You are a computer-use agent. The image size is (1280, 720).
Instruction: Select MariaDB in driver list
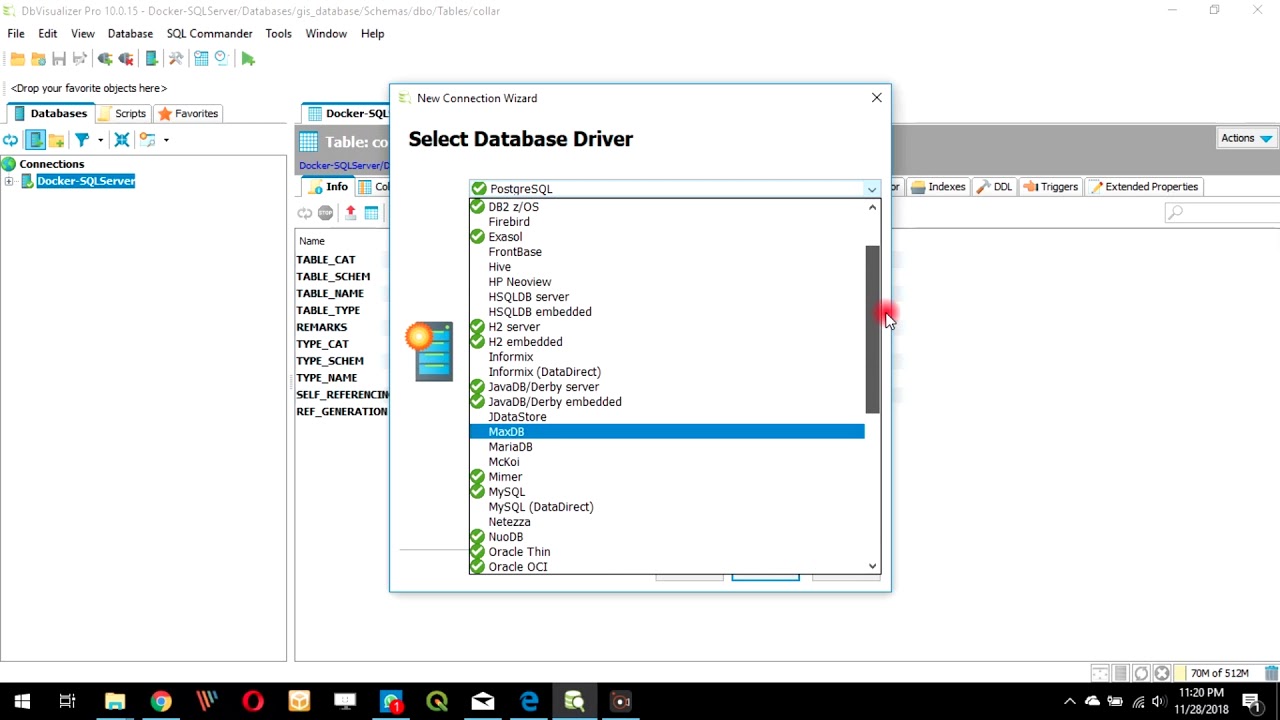666,447
